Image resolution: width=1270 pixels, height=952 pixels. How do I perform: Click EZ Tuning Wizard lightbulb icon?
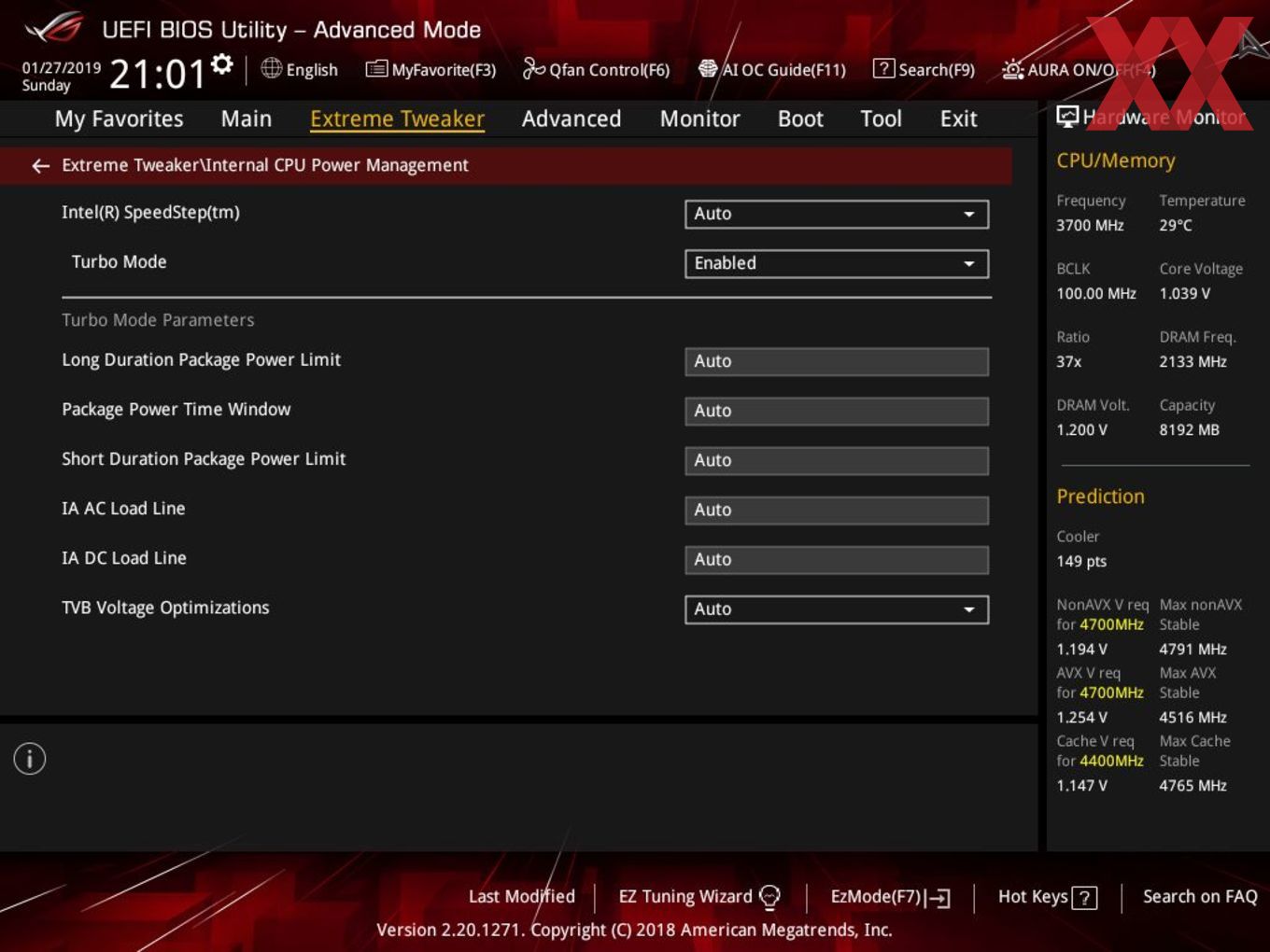coord(769,897)
